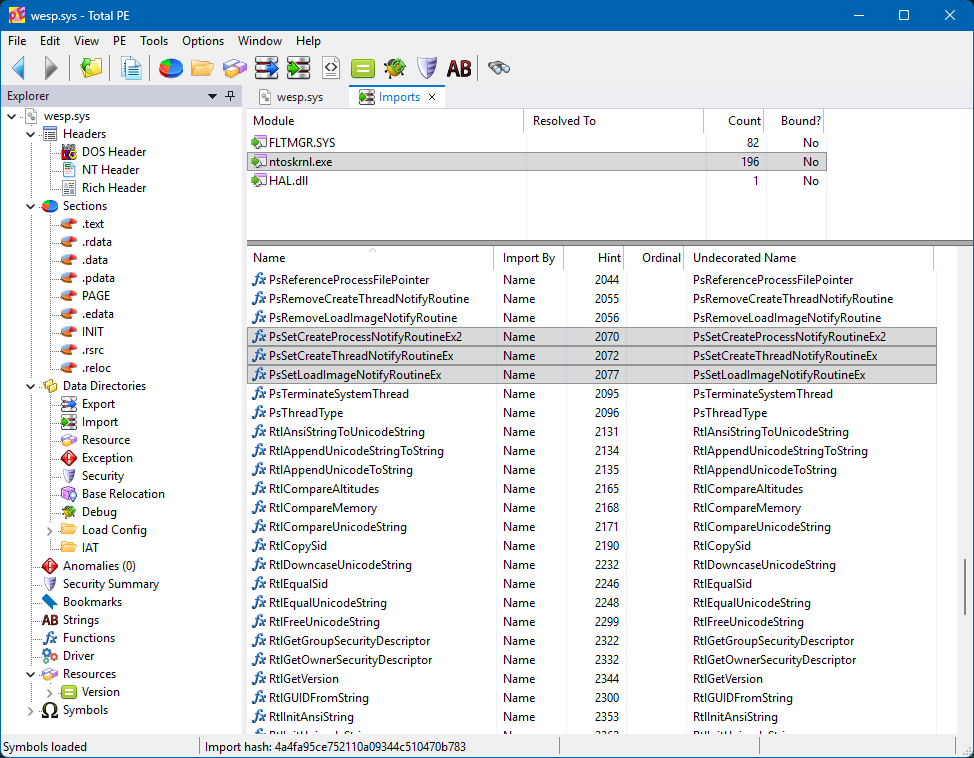Open the Options menu
The height and width of the screenshot is (758, 974).
click(x=203, y=40)
